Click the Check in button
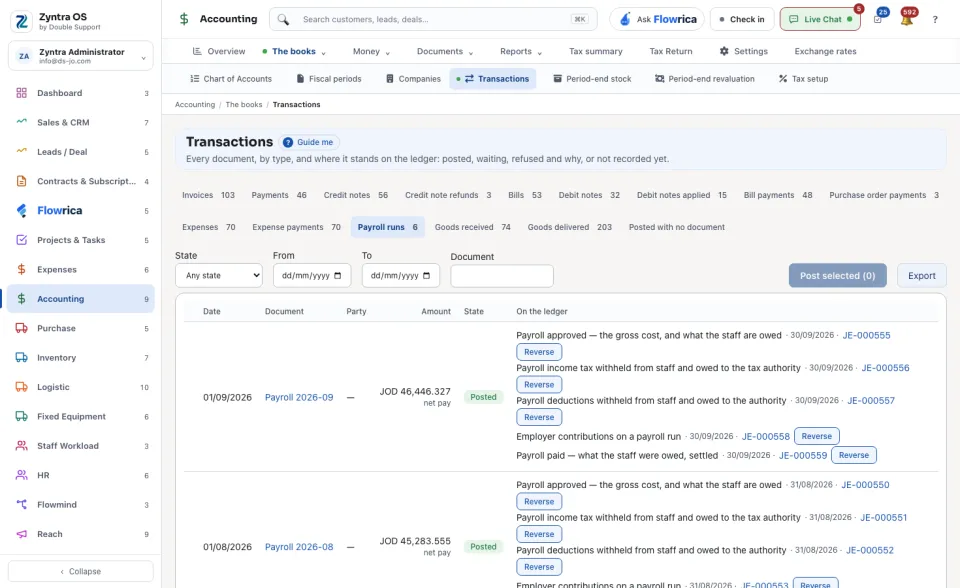960x588 pixels. point(741,20)
